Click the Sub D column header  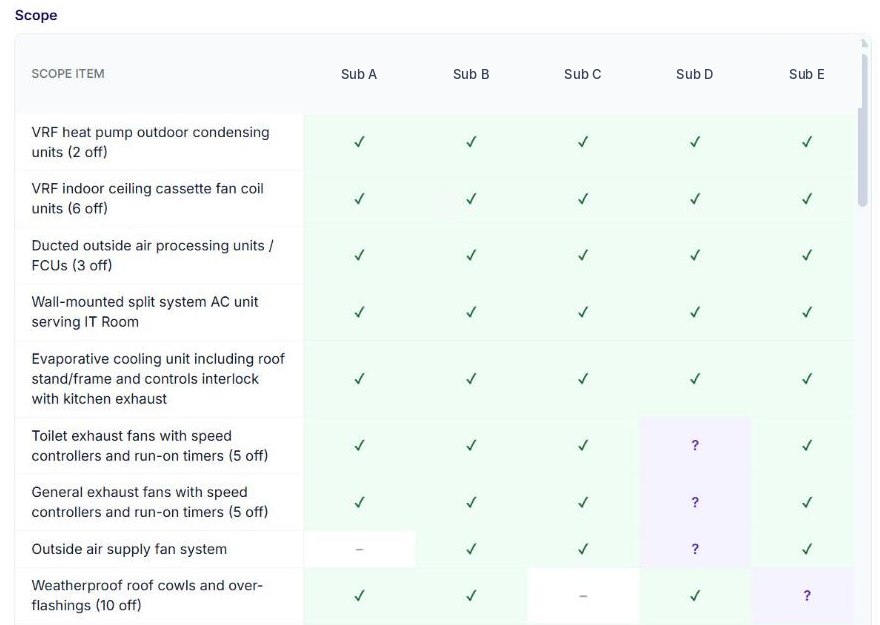[694, 74]
